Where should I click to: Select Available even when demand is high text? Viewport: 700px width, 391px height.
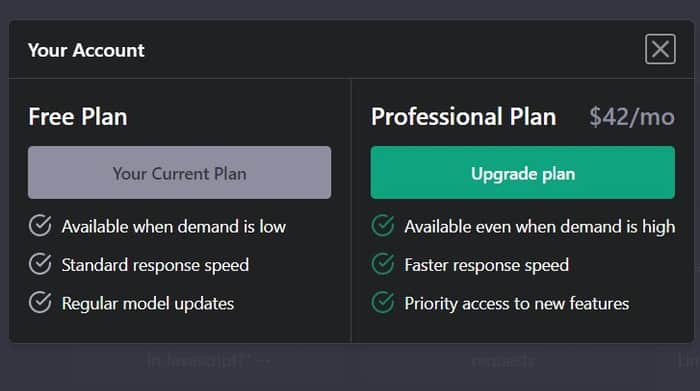tap(540, 227)
